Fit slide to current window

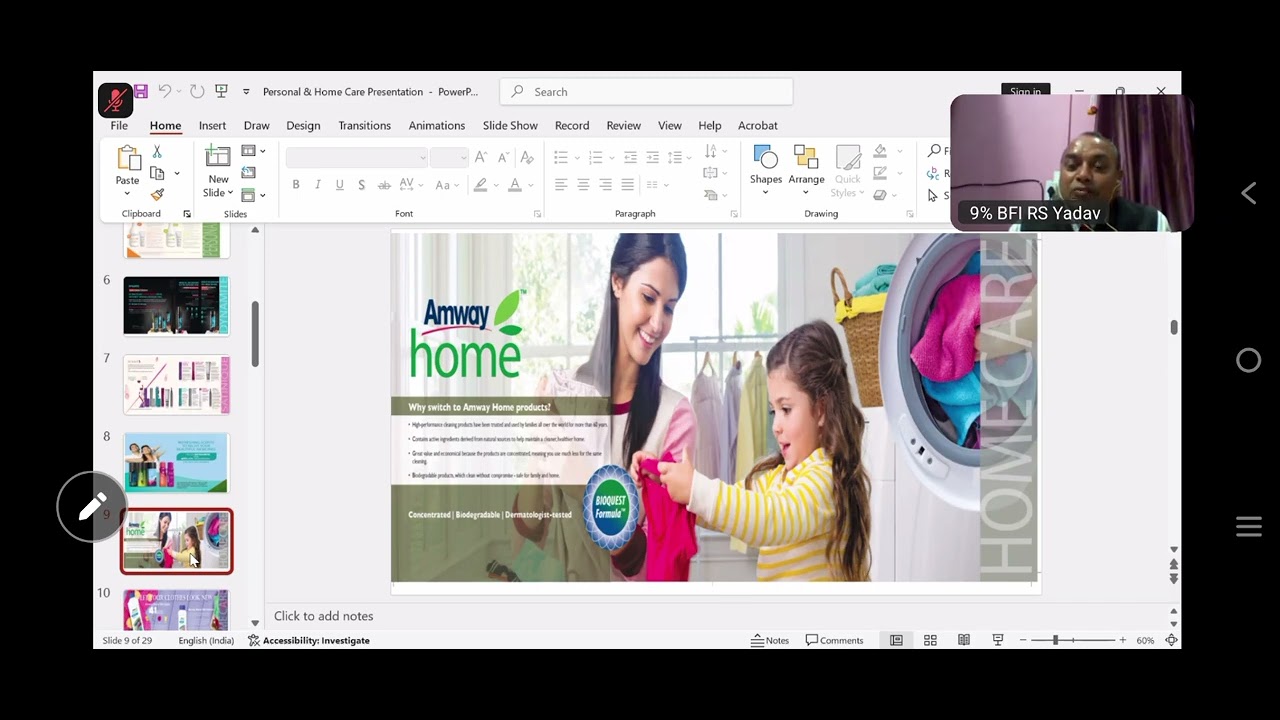(1171, 640)
